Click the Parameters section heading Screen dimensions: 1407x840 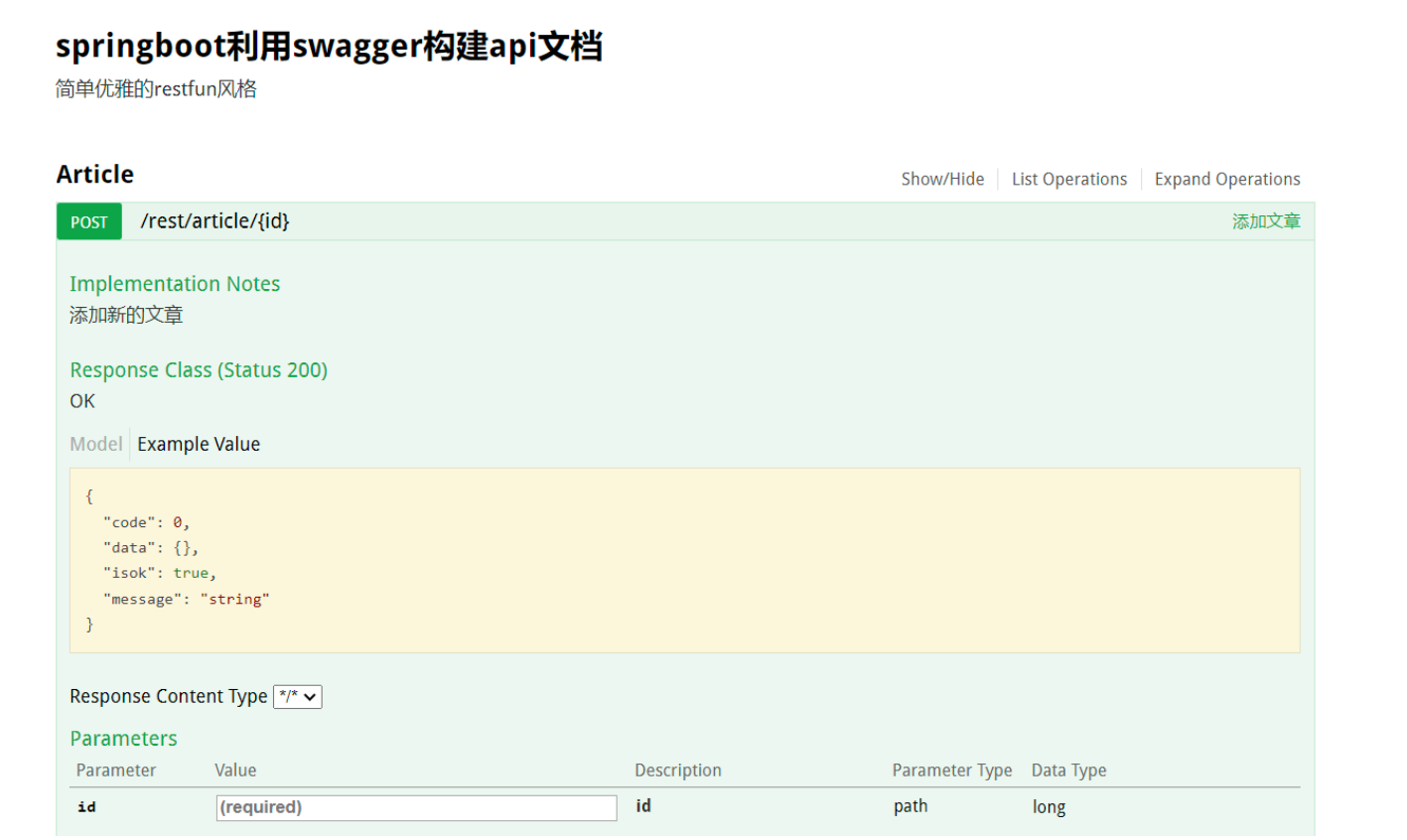point(123,739)
